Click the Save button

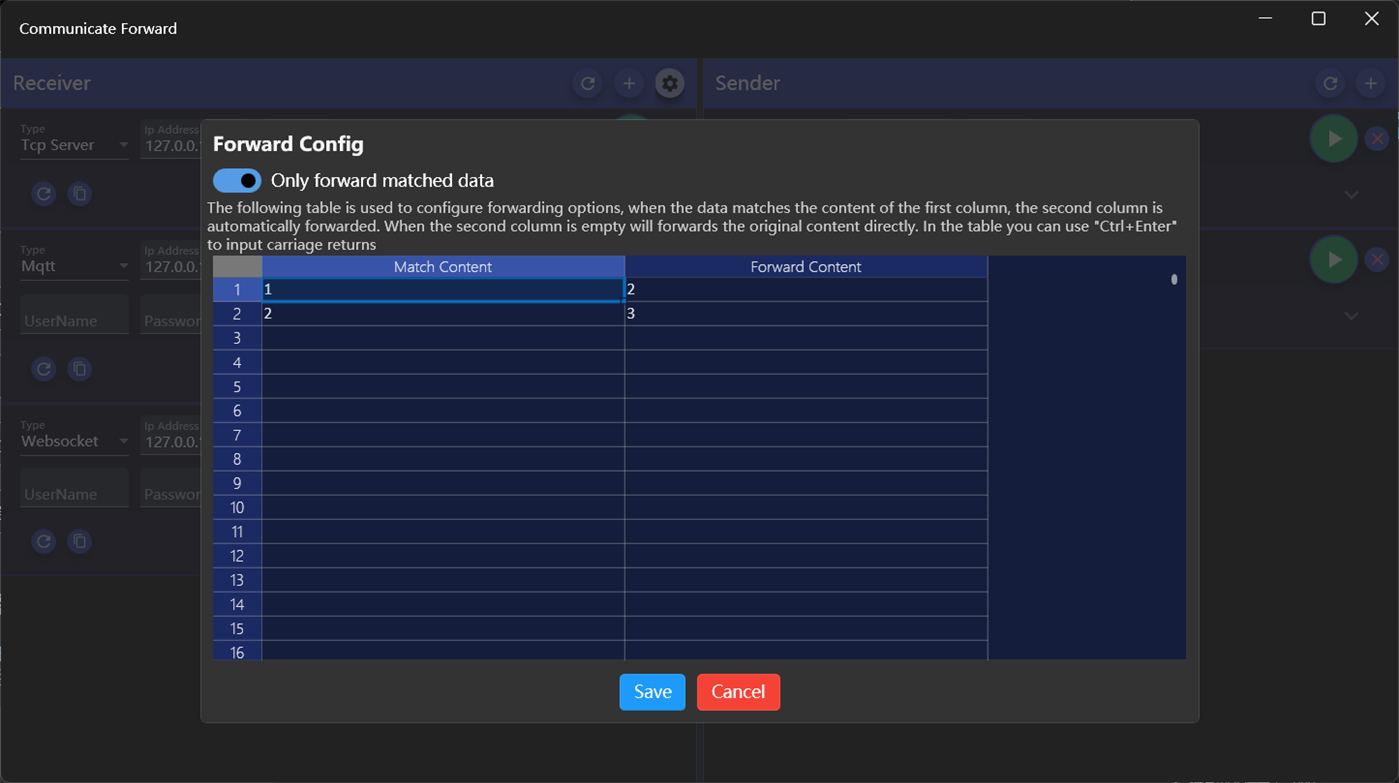652,692
